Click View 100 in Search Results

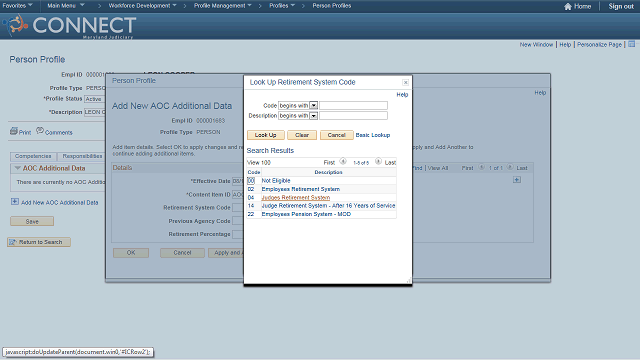[259, 162]
